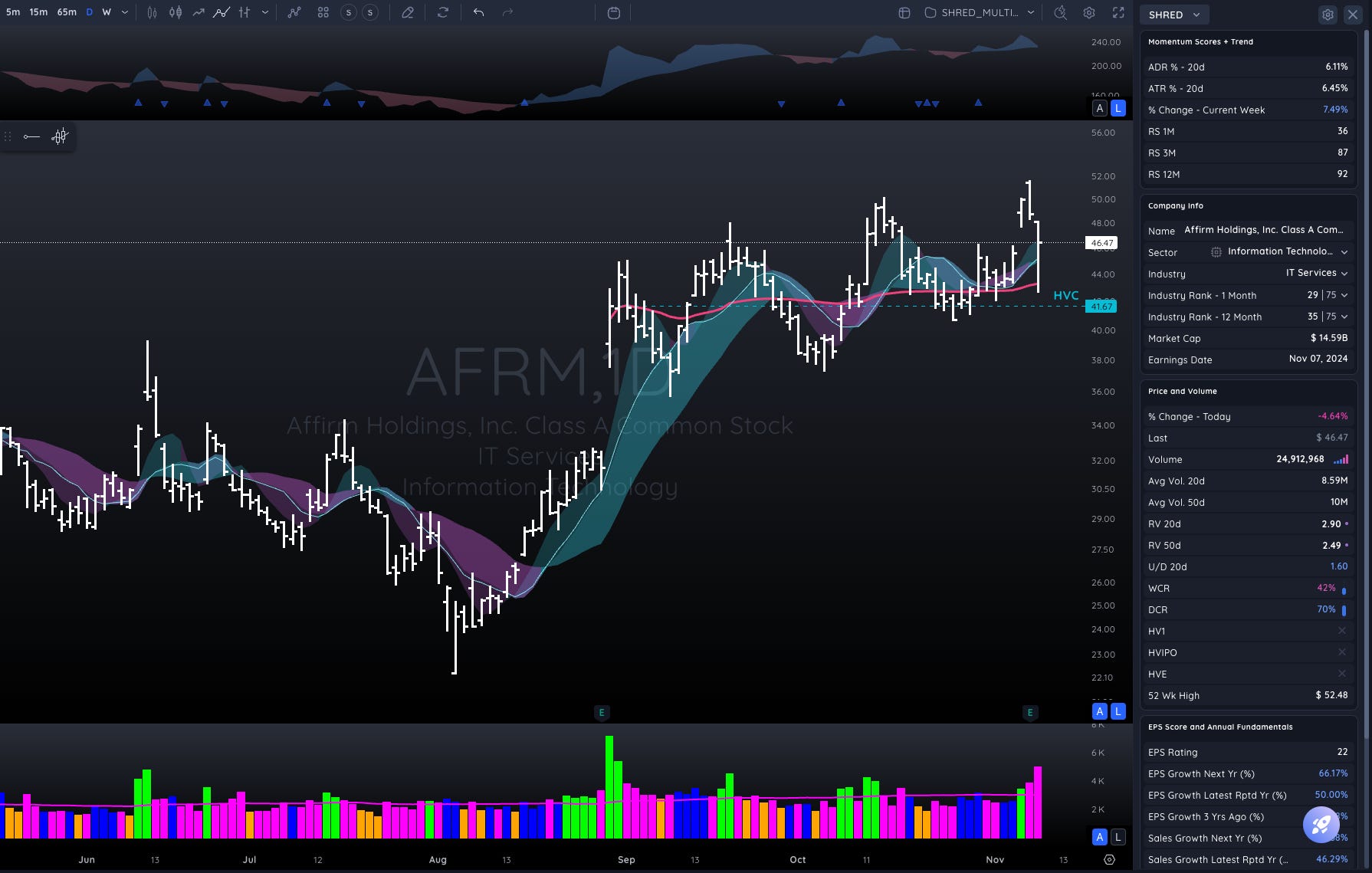The height and width of the screenshot is (873, 1372).
Task: Open the SHRED_MULTI template dropdown
Action: pyautogui.click(x=980, y=12)
